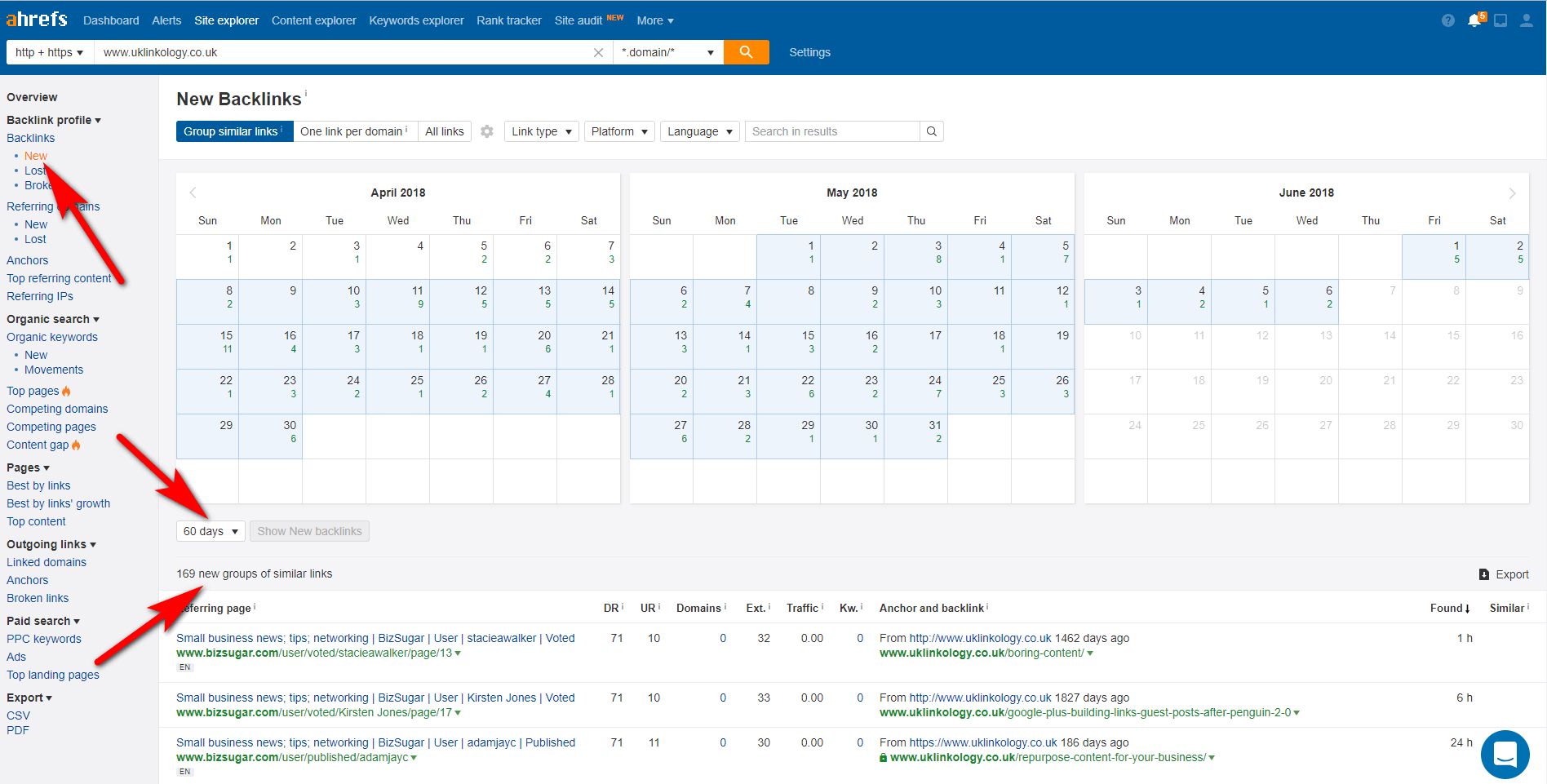Open the Platform filter dropdown
The image size is (1547, 784).
619,131
